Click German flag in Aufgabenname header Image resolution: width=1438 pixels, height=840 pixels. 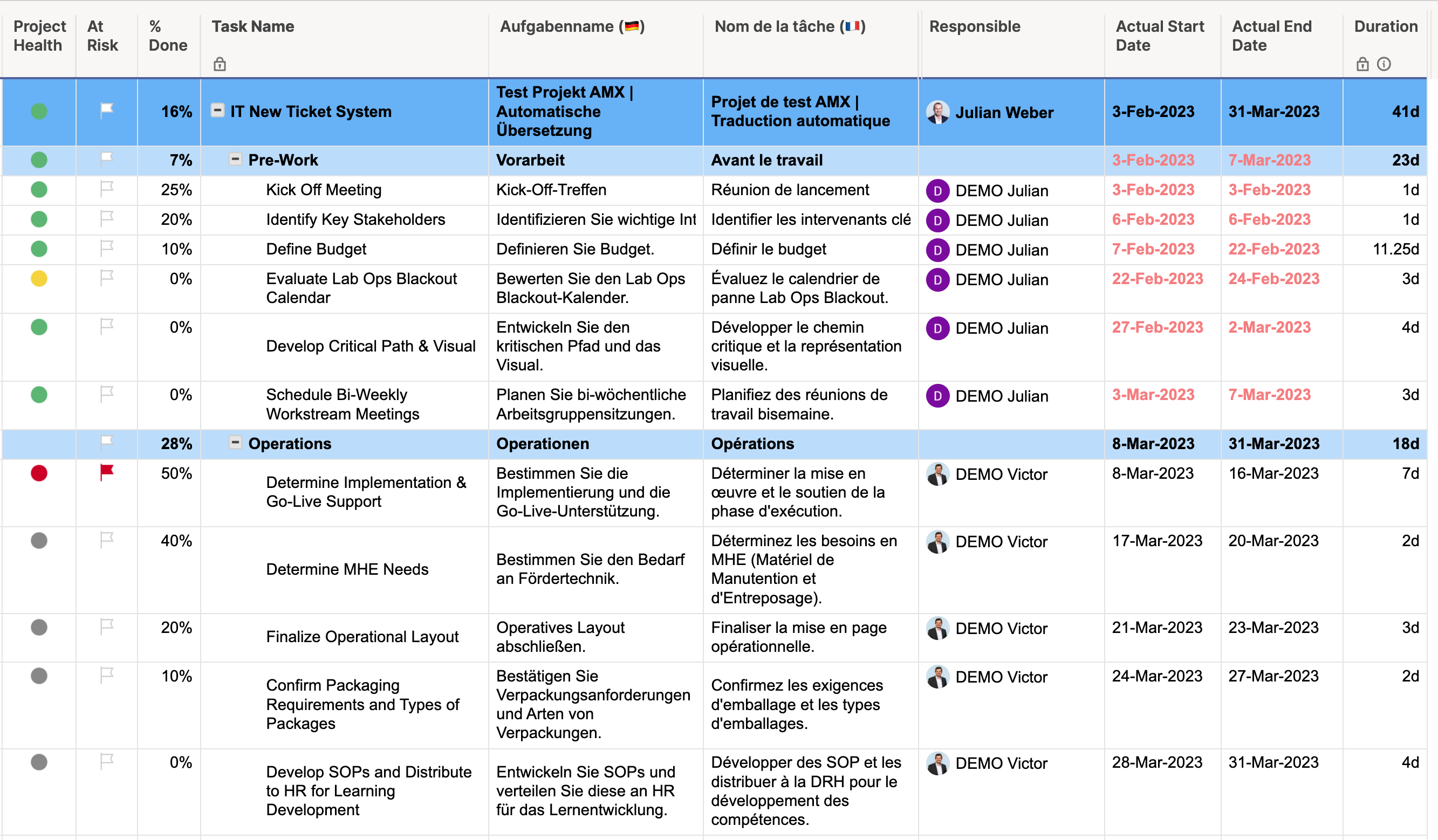tap(631, 27)
